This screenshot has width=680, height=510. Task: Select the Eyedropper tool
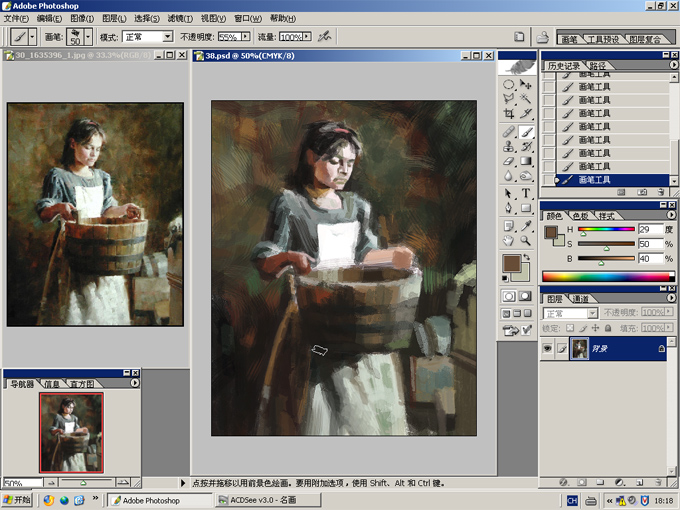526,226
